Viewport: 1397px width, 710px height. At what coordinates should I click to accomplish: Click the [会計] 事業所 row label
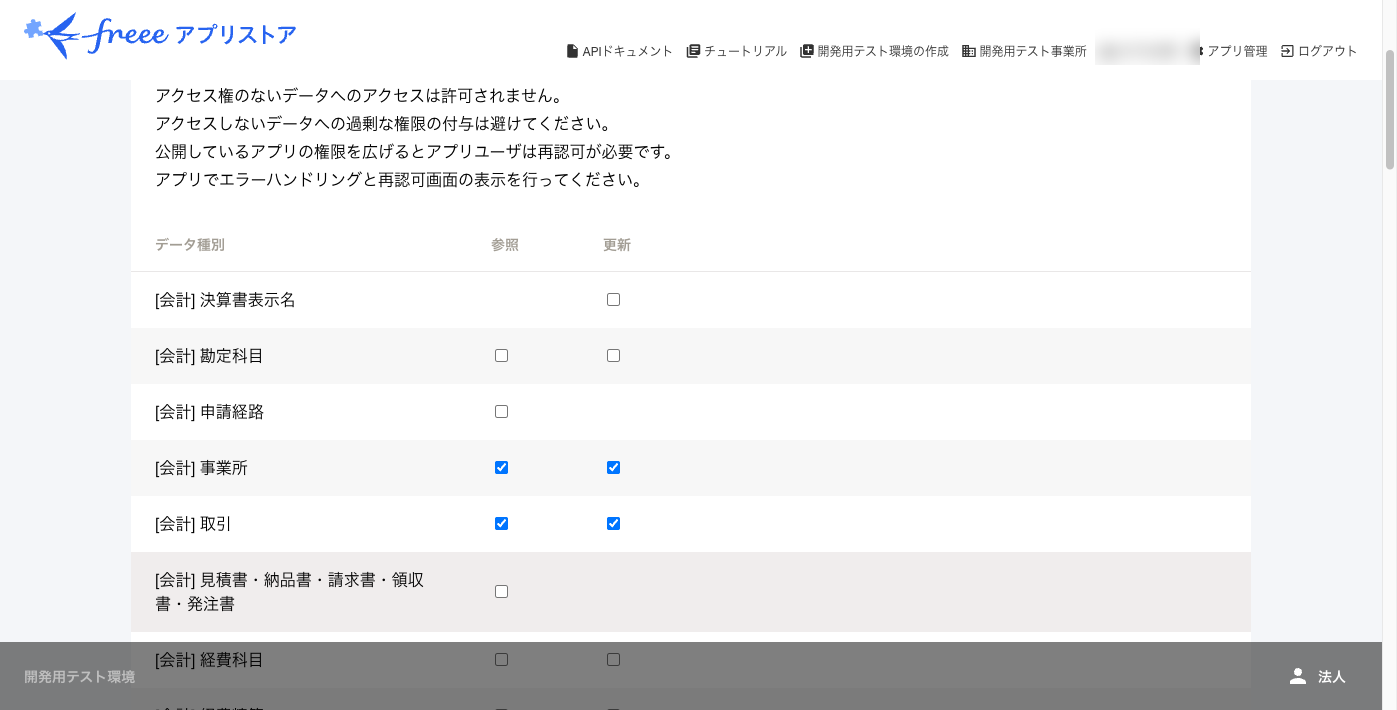click(201, 468)
